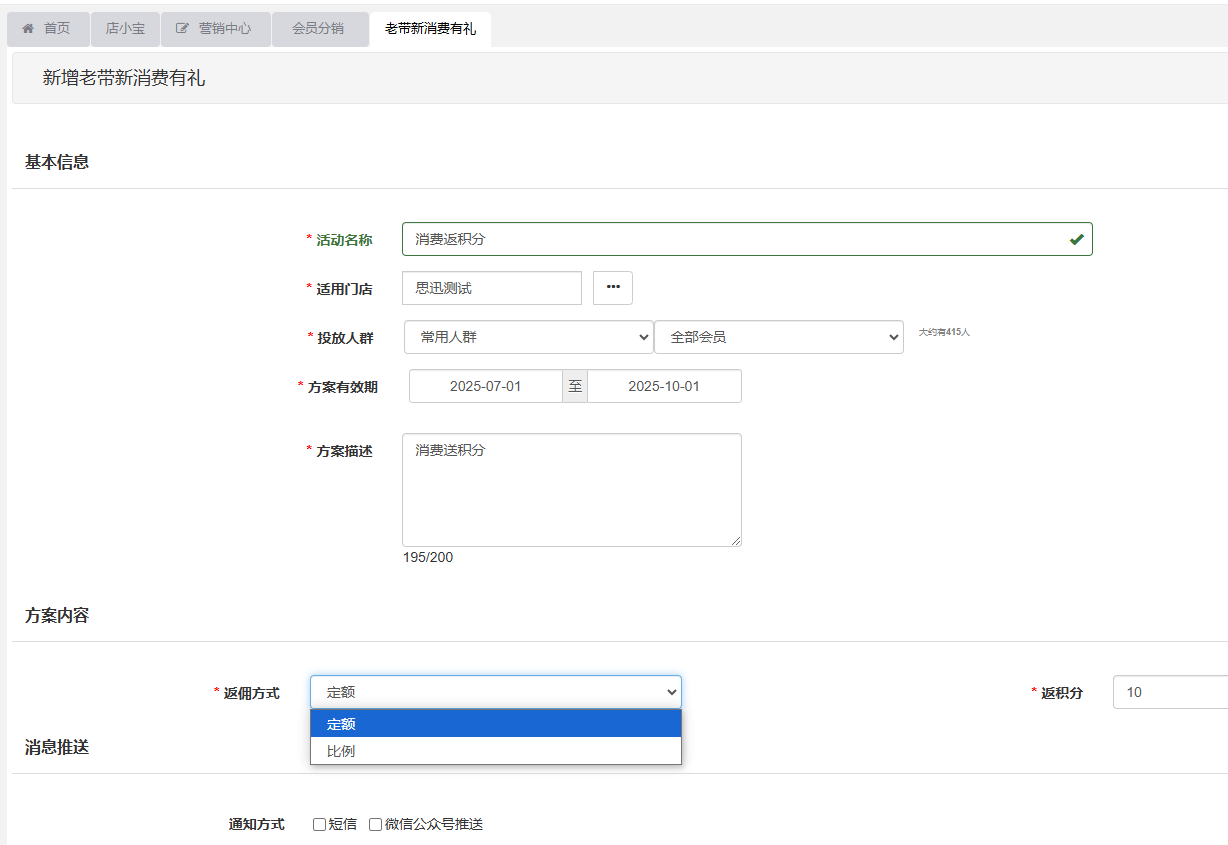Click the 适用门店 field showing 思迅测试

491,288
